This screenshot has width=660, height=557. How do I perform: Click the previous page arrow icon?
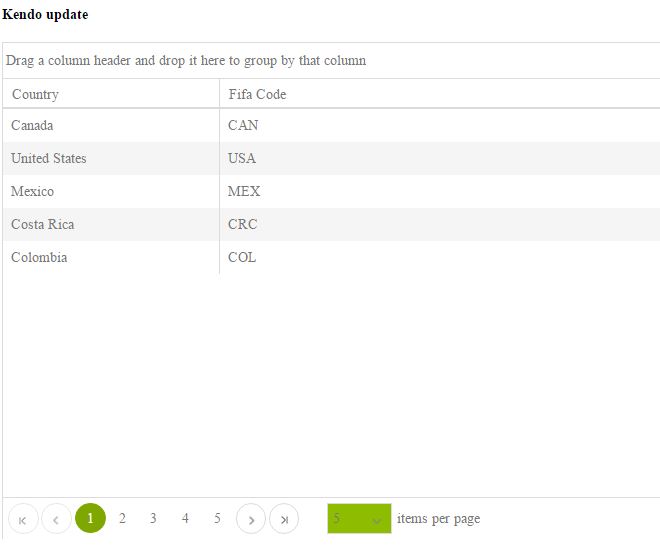pos(56,519)
